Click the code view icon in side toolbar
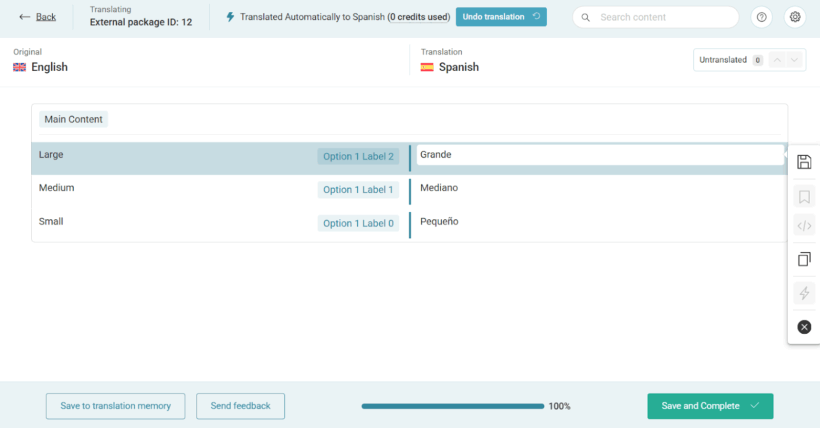The height and width of the screenshot is (428, 820). (804, 226)
